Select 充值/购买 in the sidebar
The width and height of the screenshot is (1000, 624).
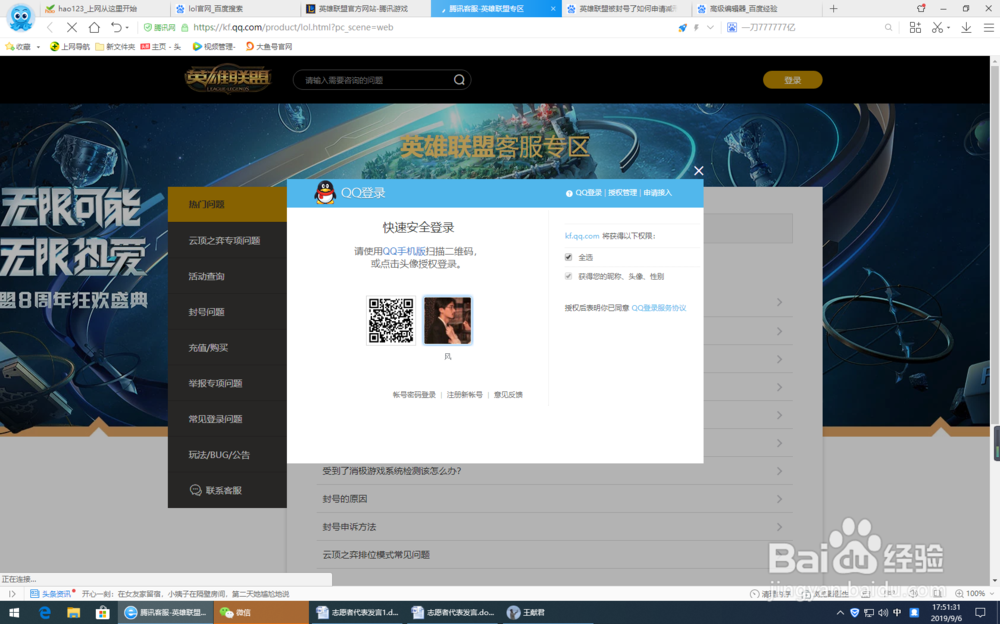pyautogui.click(x=227, y=348)
